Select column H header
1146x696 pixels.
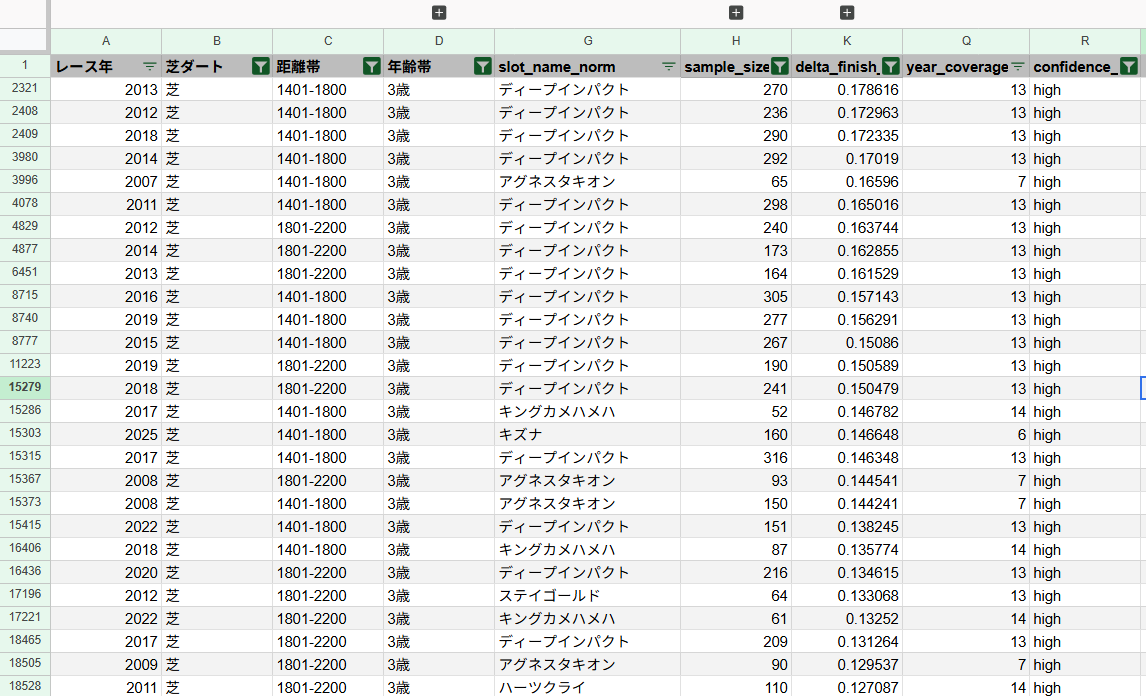click(736, 41)
